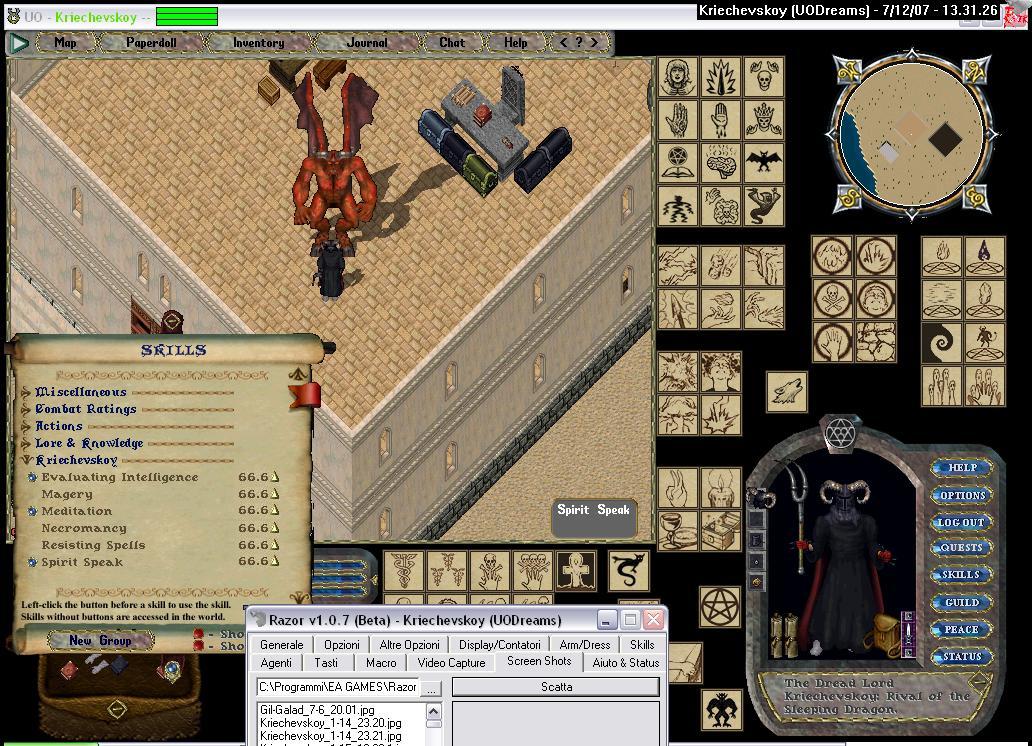
Task: Toggle the Magery skill lock arrow
Action: 275,494
